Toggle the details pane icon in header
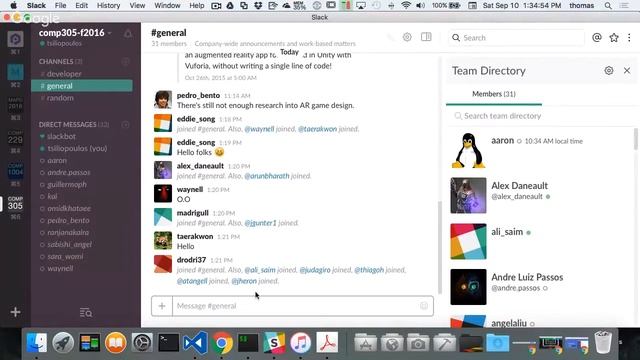This screenshot has width=640, height=360. 426,37
